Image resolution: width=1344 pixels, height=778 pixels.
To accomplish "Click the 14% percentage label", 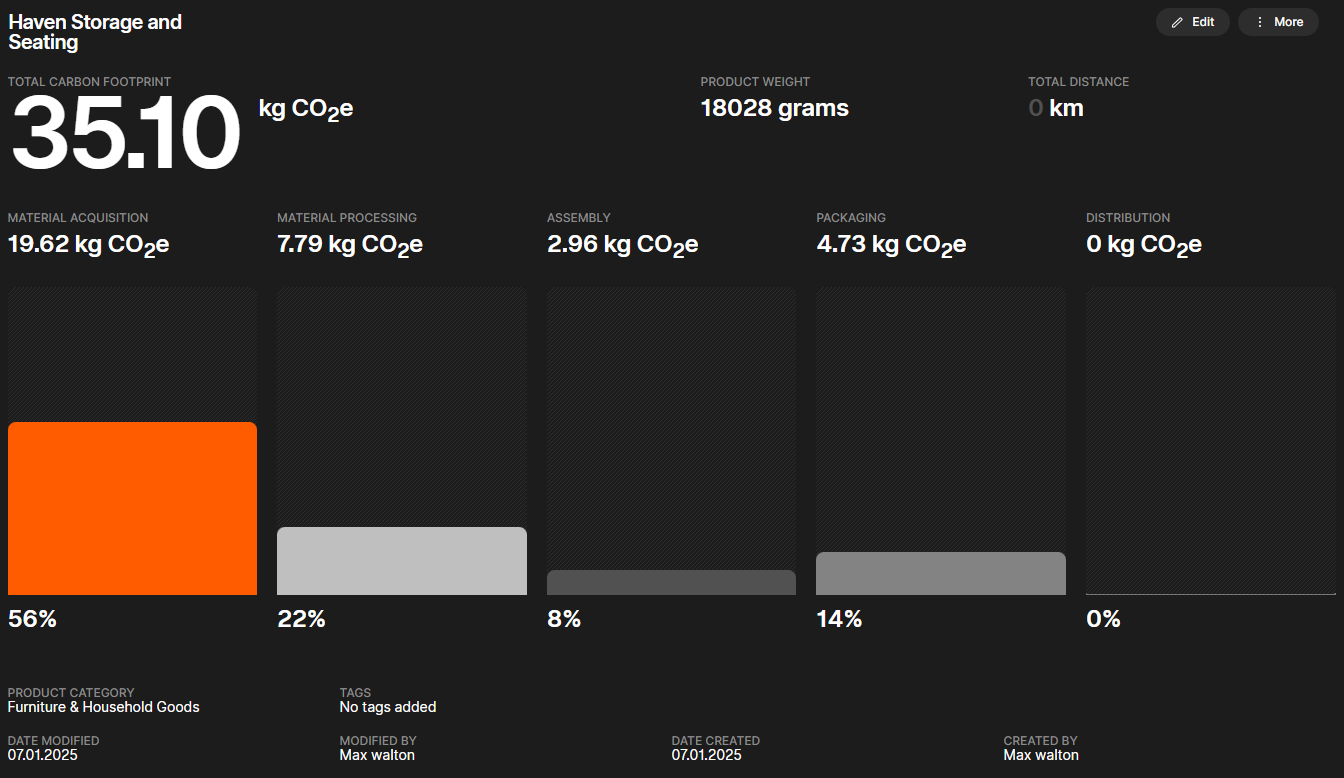I will [839, 619].
